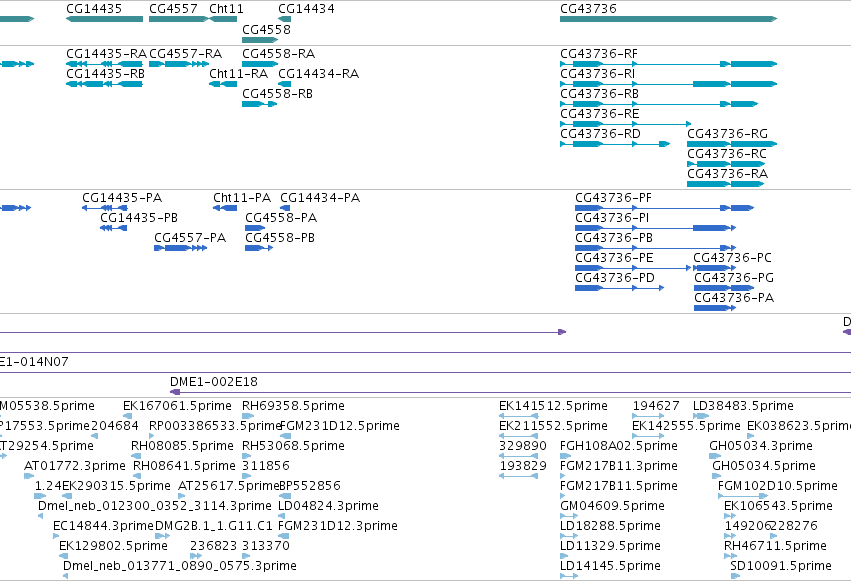
Task: Select protein CG4558-PA
Action: (255, 228)
